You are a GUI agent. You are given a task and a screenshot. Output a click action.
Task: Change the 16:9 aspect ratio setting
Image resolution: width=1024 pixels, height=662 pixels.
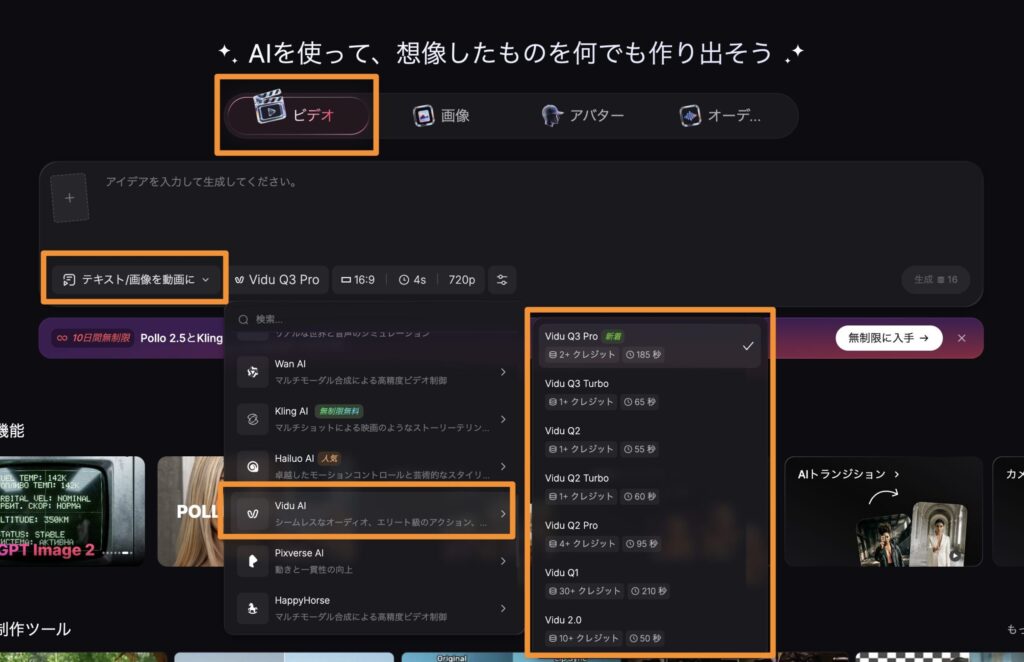pyautogui.click(x=358, y=279)
